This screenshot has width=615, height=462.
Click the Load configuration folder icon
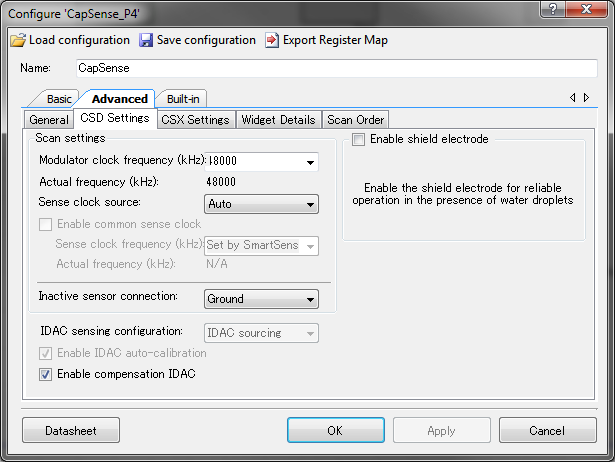click(18, 40)
